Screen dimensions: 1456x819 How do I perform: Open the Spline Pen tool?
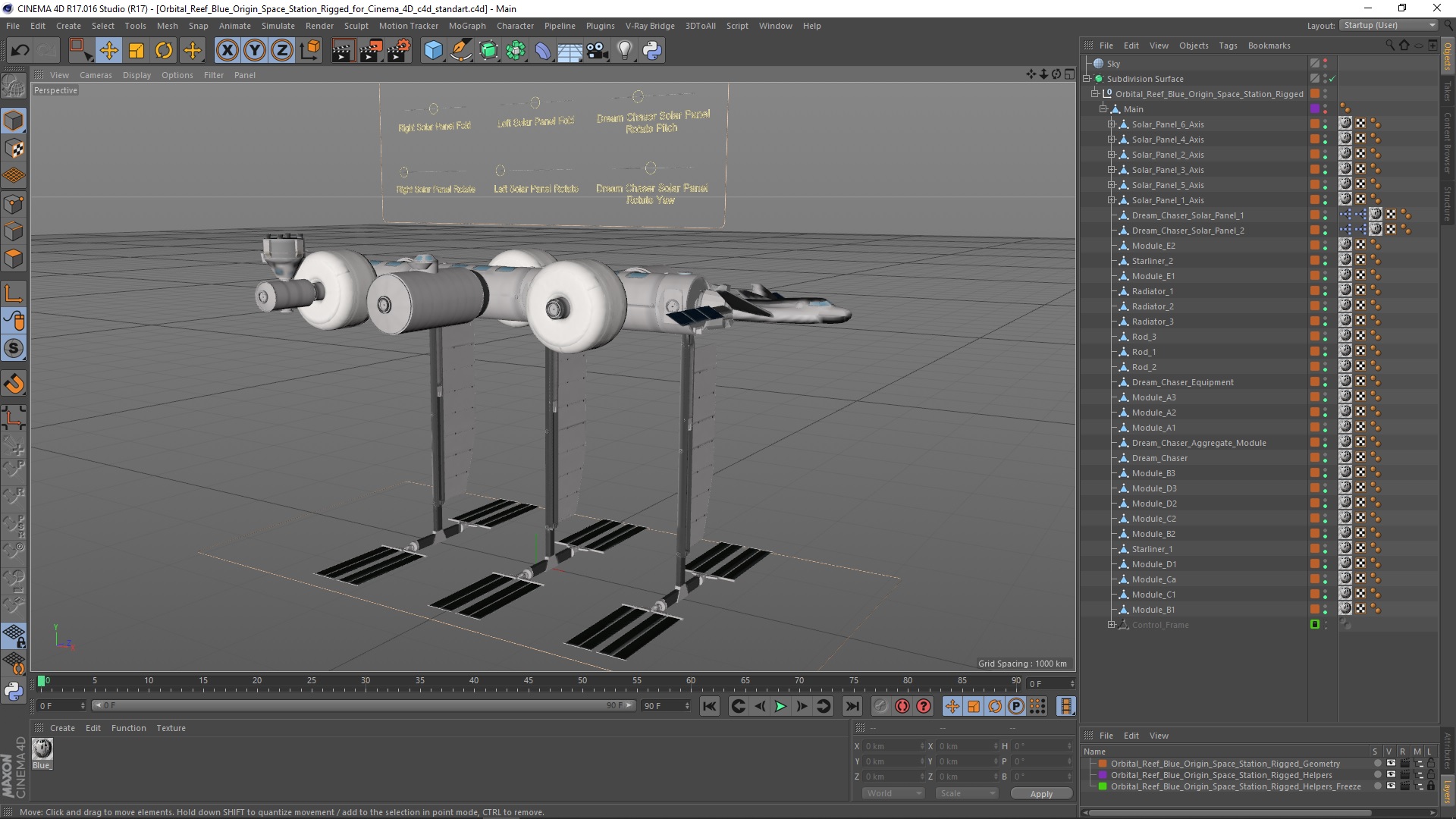tap(460, 51)
